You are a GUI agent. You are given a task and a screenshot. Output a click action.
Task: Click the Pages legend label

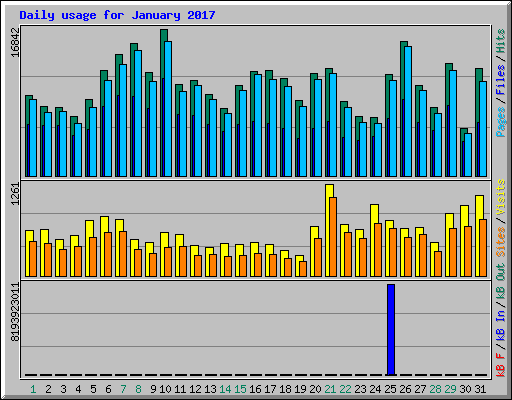(500, 122)
